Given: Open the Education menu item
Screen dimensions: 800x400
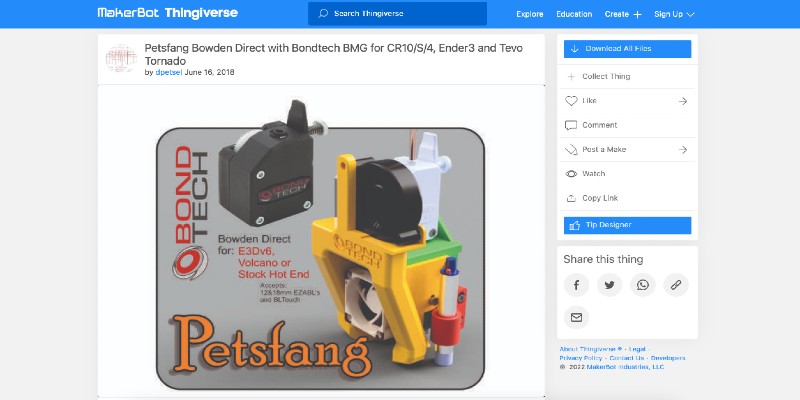Looking at the screenshot, I should (574, 14).
